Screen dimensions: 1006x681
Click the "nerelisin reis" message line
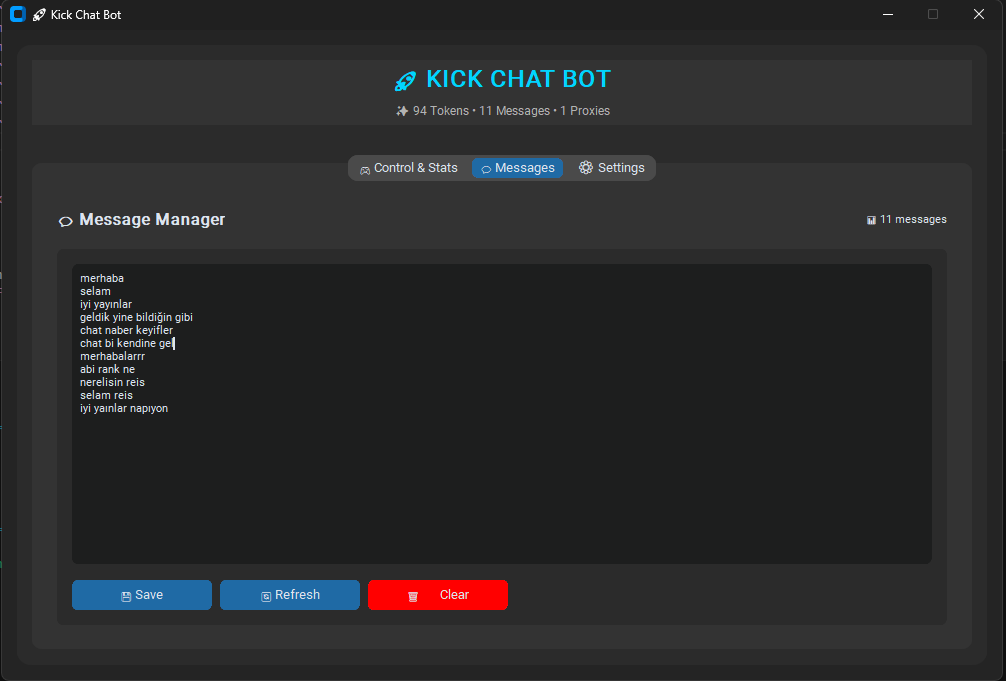112,382
